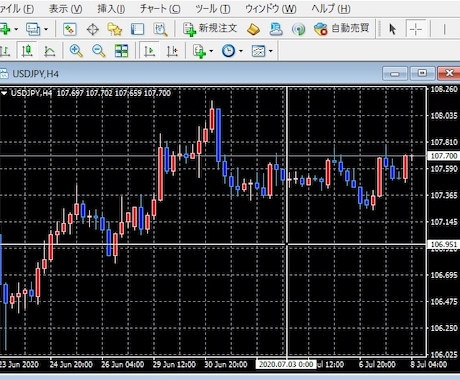The width and height of the screenshot is (460, 380).
Task: Click the 24 Jun 20:00 time axis label
Action: pyautogui.click(x=71, y=364)
